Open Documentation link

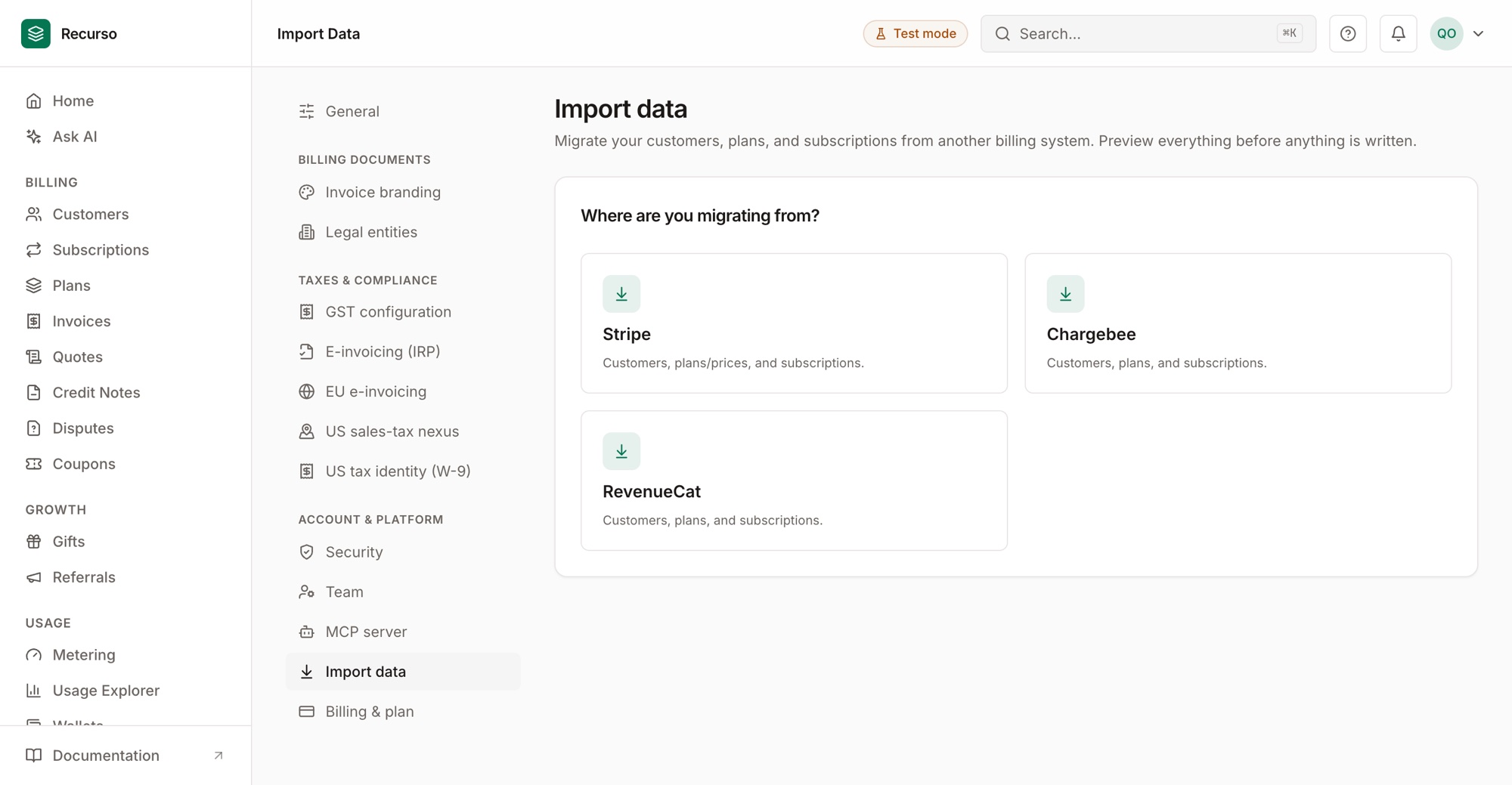coord(125,755)
